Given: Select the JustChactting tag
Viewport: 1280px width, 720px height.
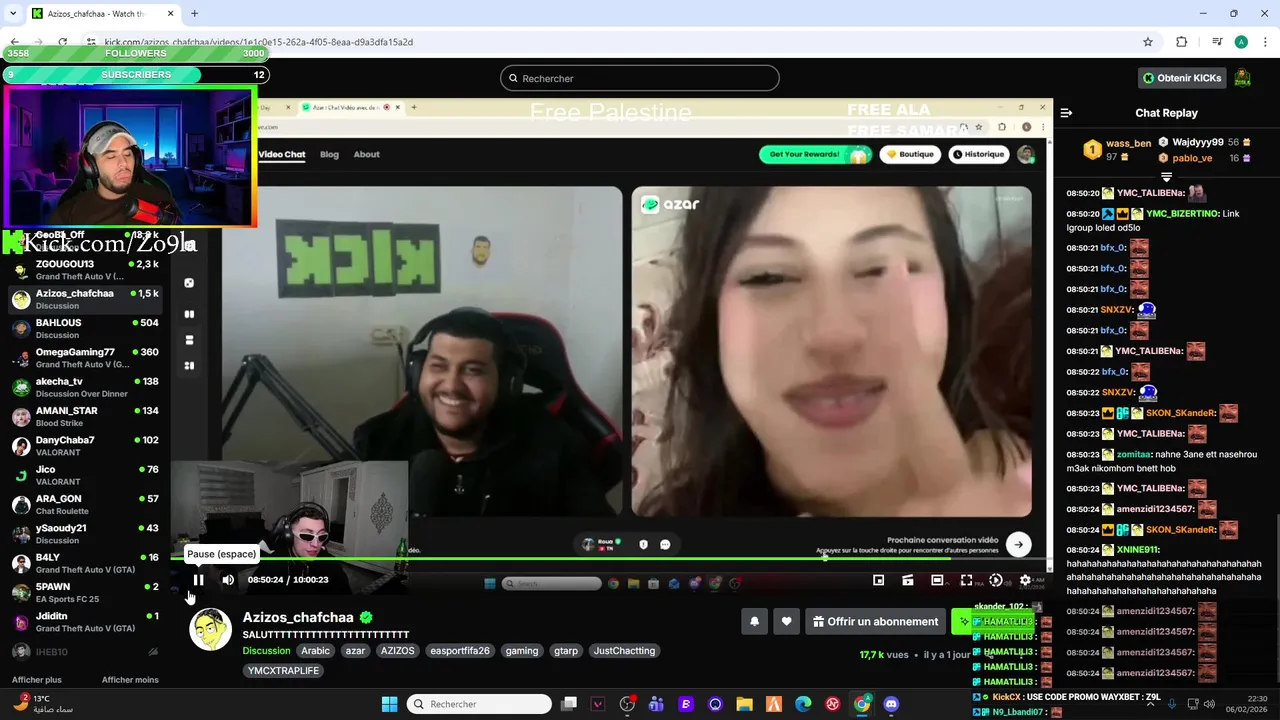Looking at the screenshot, I should click(x=624, y=650).
